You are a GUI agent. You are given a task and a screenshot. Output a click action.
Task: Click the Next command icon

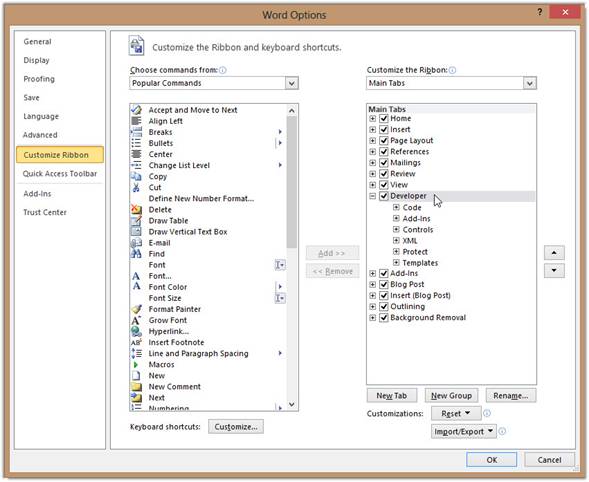[x=136, y=397]
